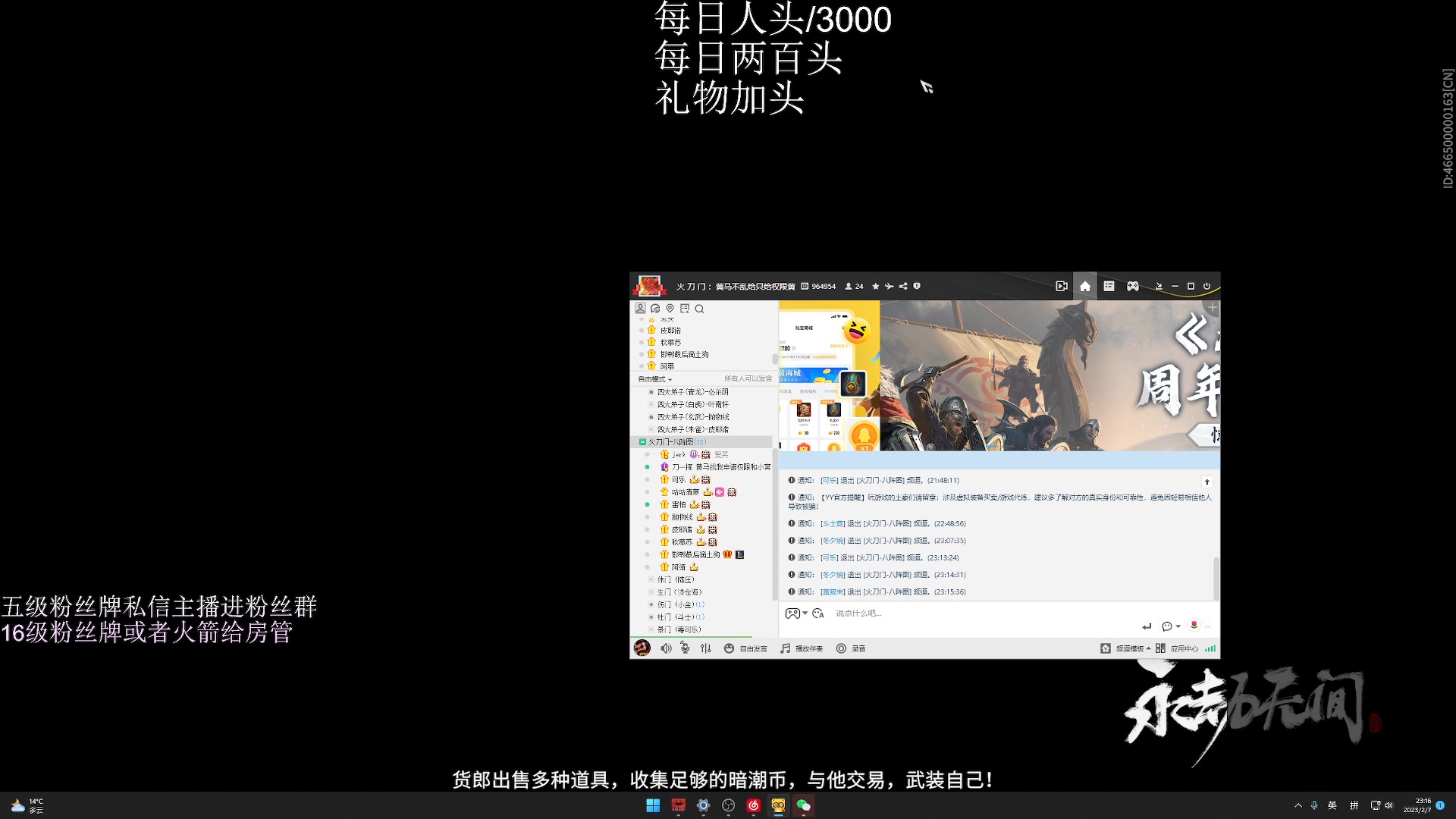Open WeChat from the Windows taskbar

click(x=804, y=806)
